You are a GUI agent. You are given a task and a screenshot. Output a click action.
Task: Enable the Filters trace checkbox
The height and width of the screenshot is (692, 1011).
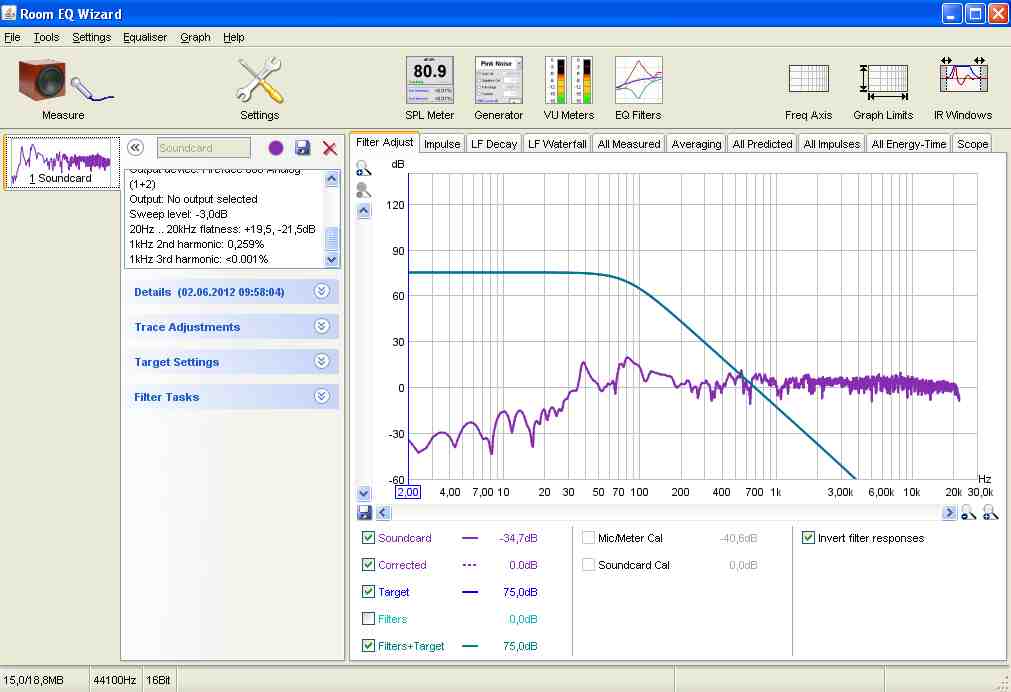[x=368, y=619]
